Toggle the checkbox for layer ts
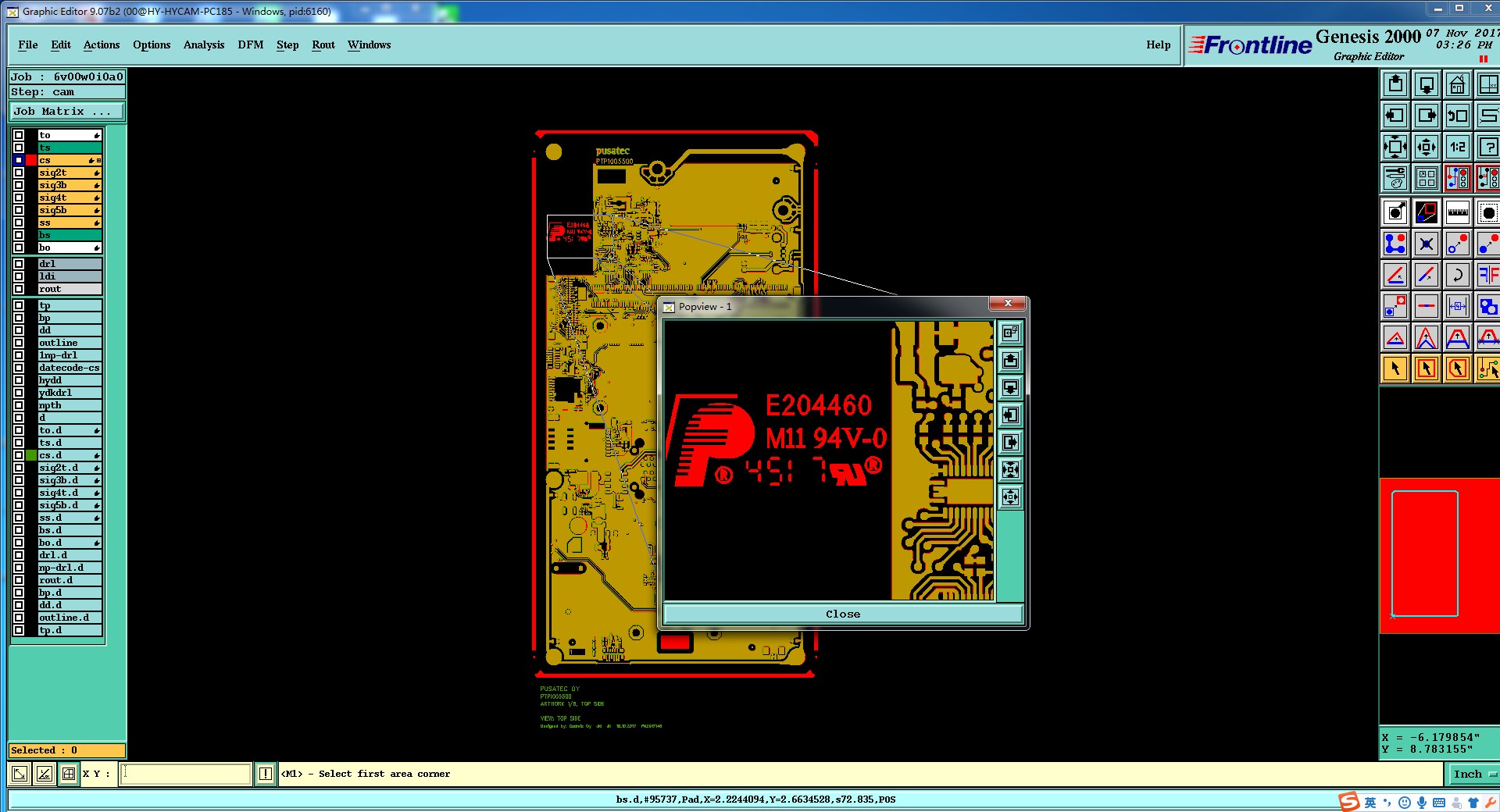This screenshot has width=1500, height=812. tap(19, 148)
